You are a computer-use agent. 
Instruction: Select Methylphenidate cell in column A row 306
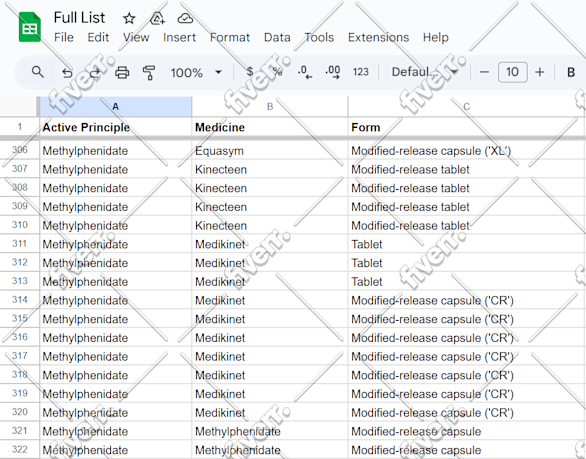click(115, 151)
